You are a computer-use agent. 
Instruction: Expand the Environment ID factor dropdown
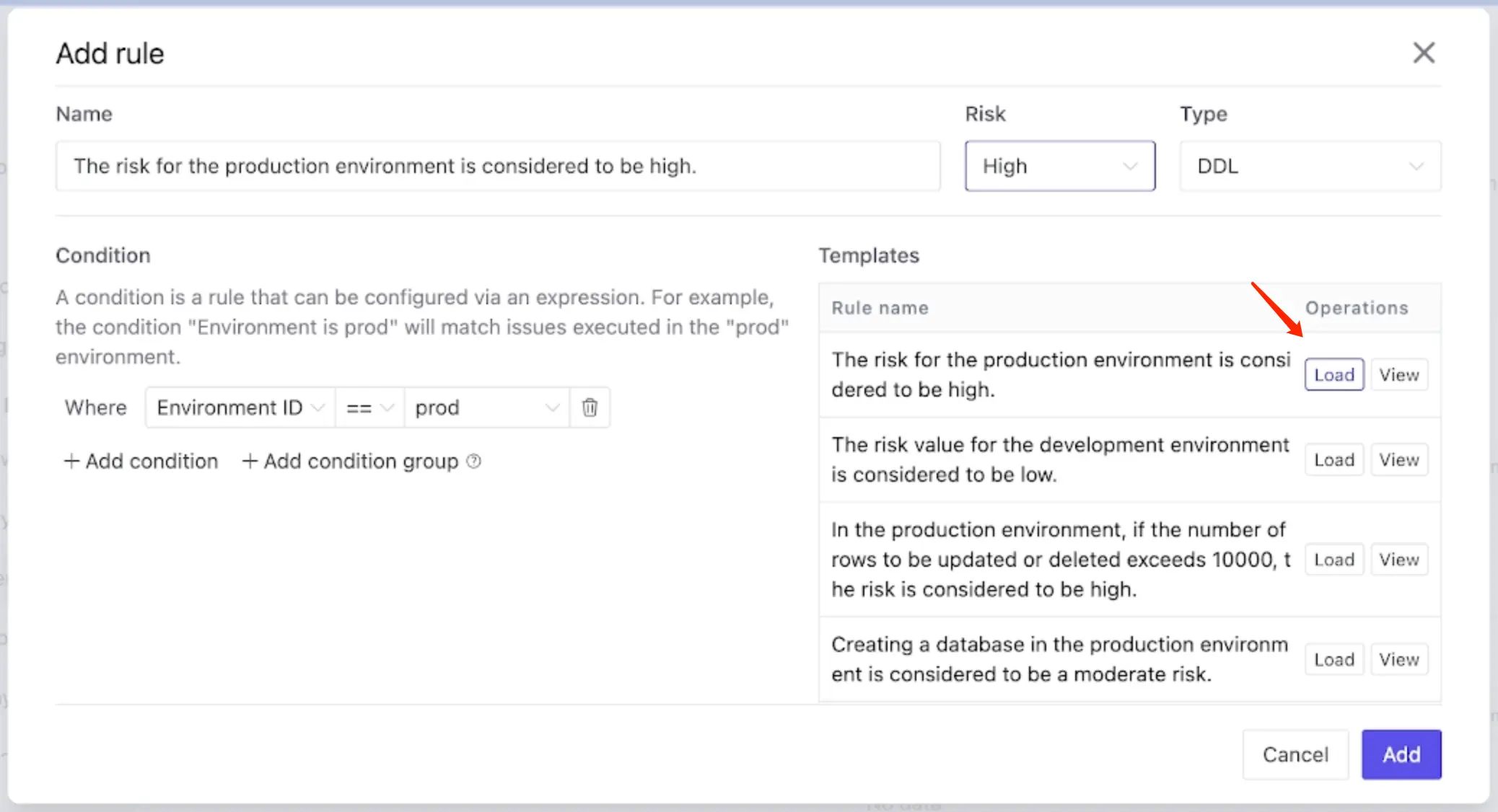[240, 407]
